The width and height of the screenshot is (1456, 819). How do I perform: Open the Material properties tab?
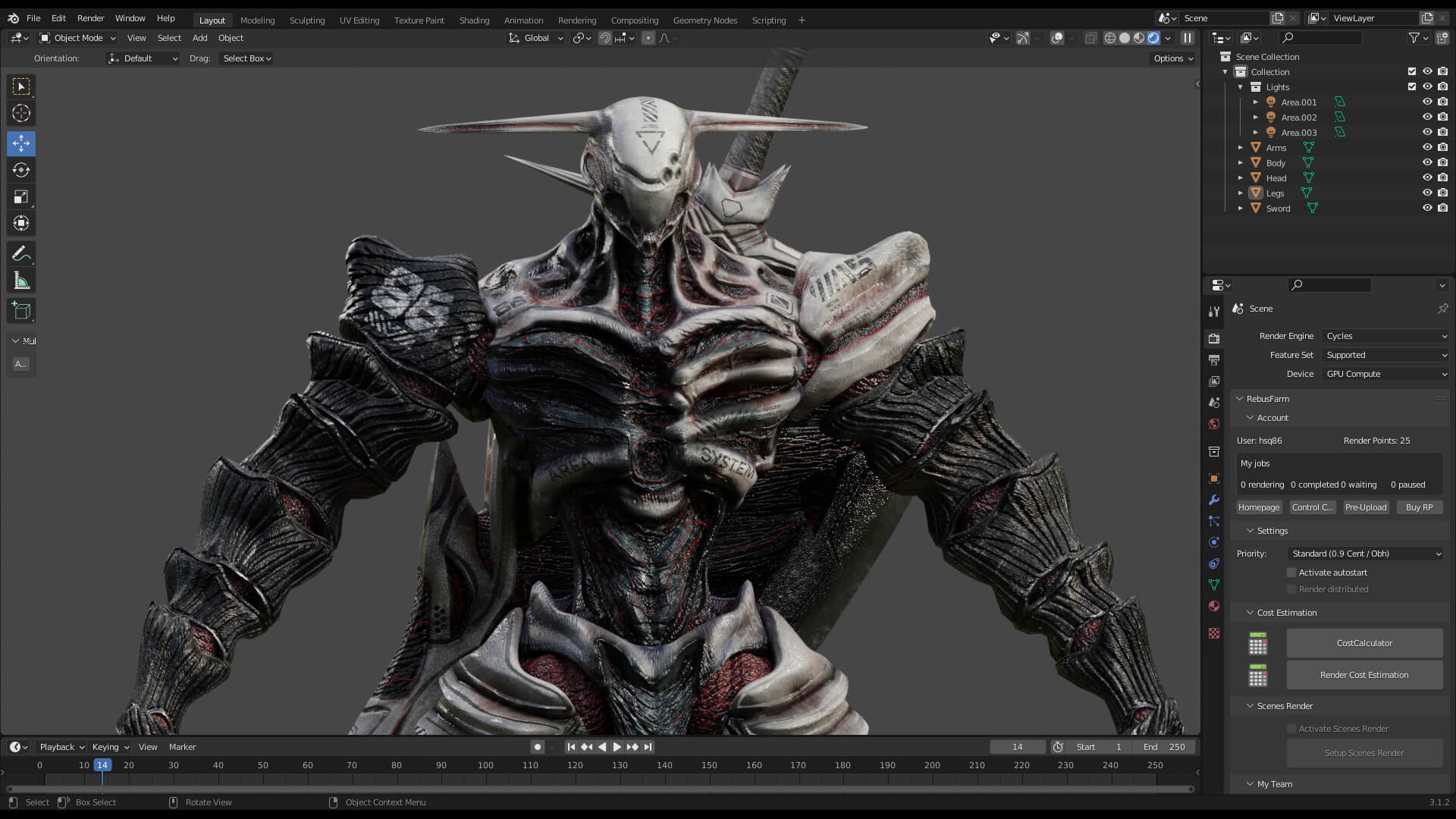click(x=1214, y=606)
